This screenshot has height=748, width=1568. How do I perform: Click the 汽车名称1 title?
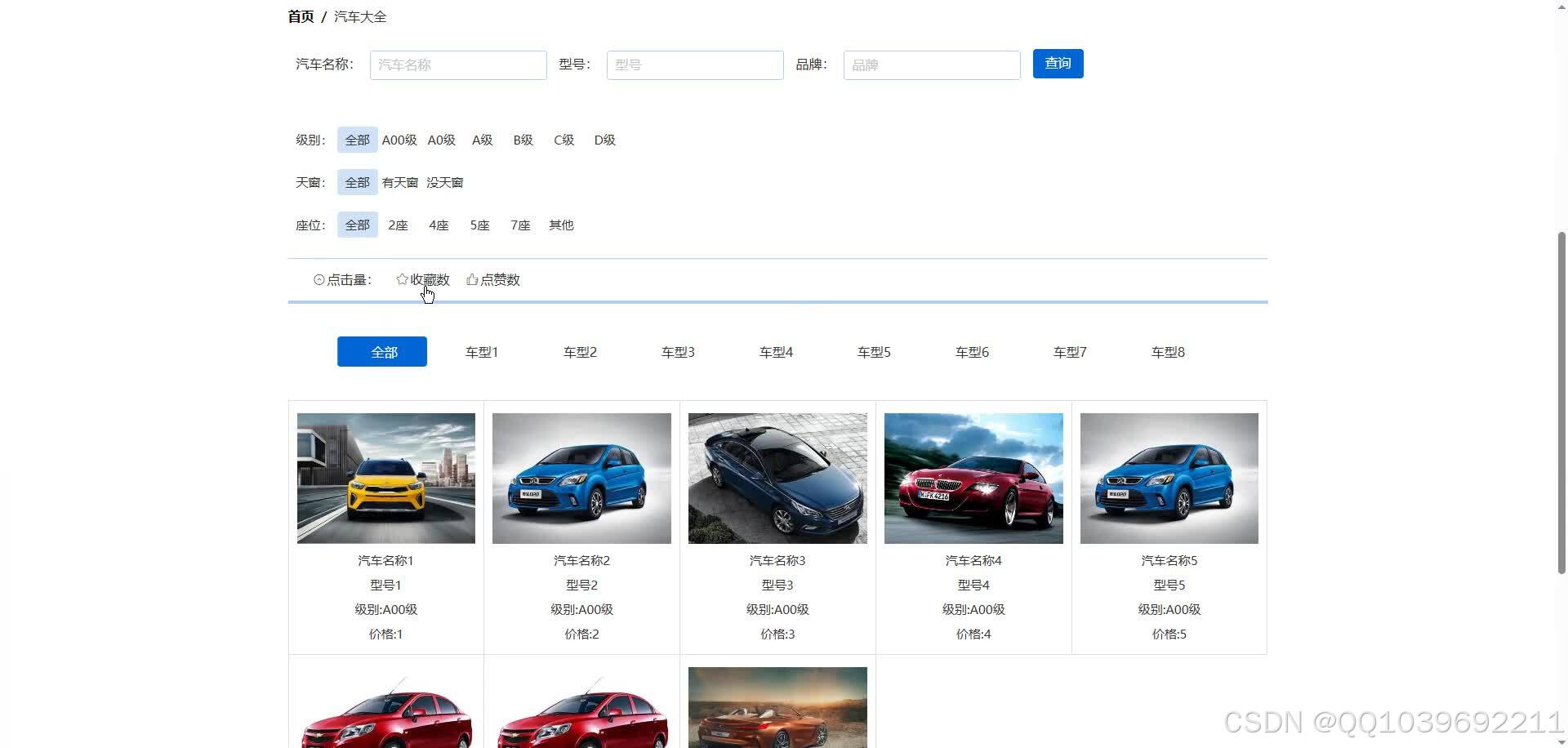pyautogui.click(x=385, y=561)
